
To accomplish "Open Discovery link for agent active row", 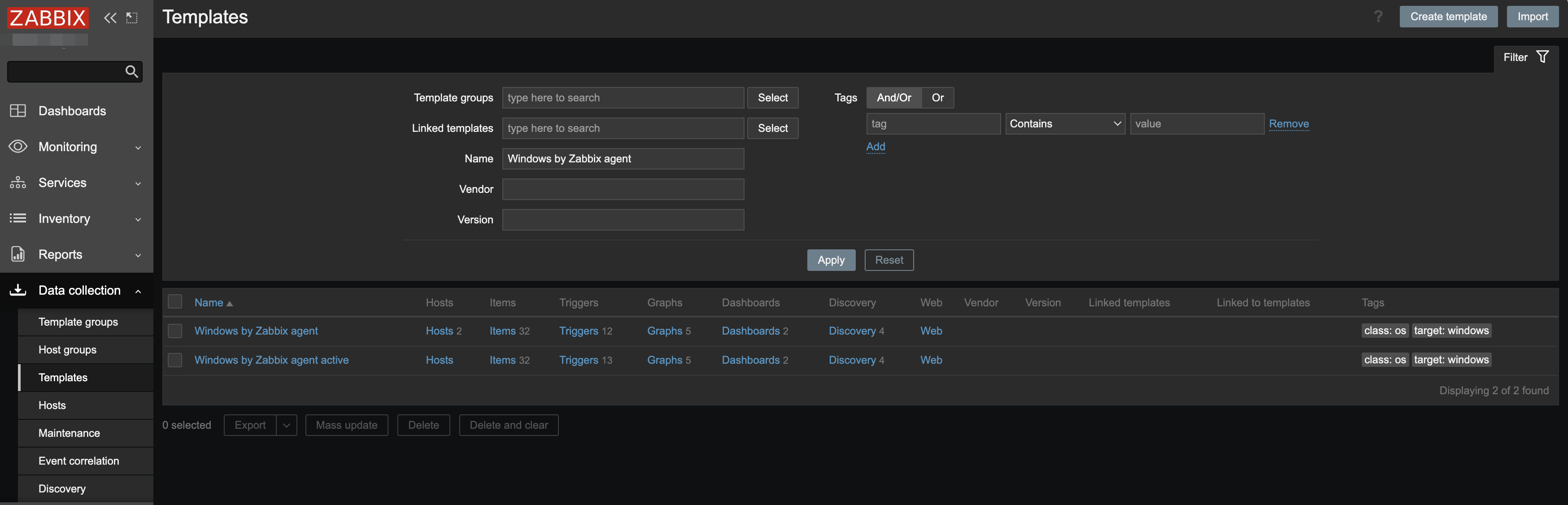I will [x=852, y=360].
